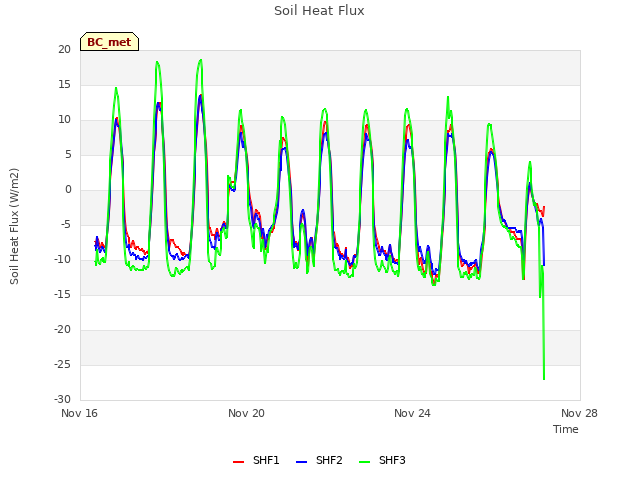
Task: Click the -15 y-axis tick label
Action: coord(62,295)
